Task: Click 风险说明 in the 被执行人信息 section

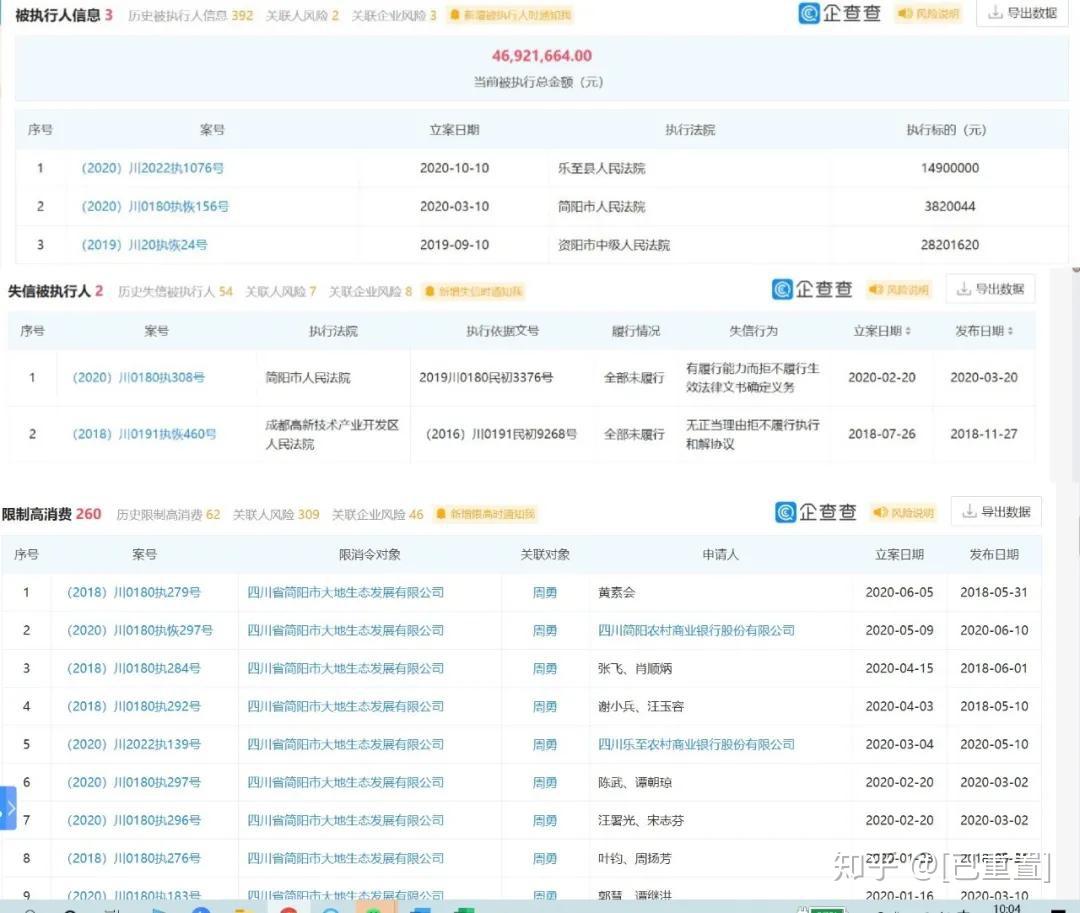Action: point(929,13)
